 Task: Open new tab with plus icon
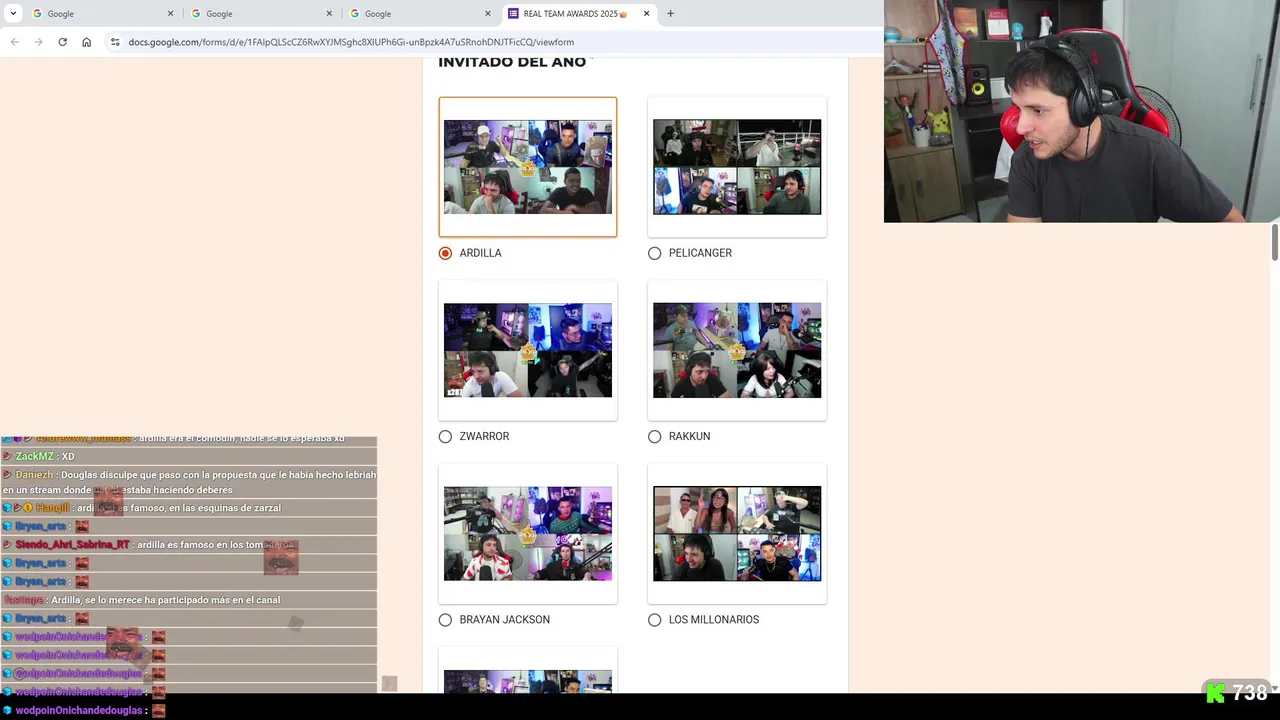670,13
